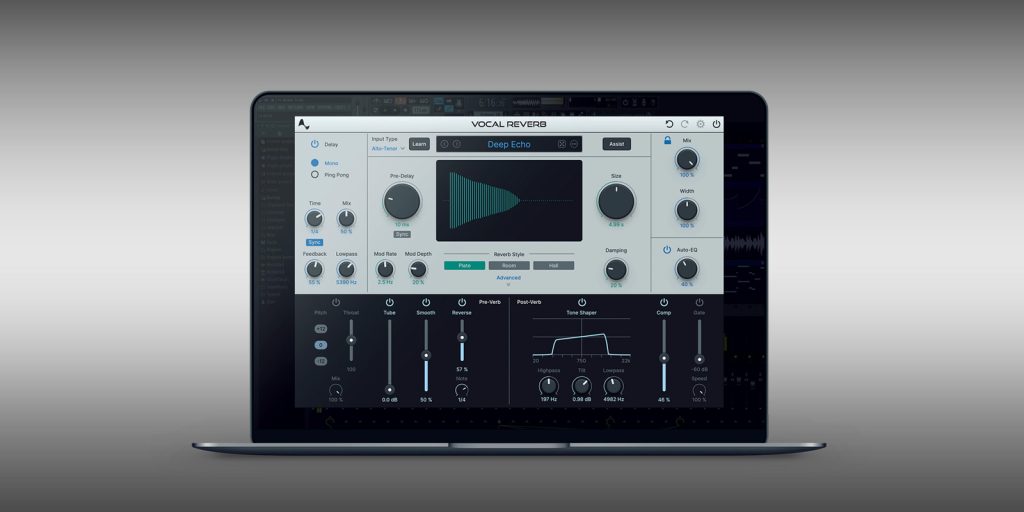Click the Assist button
Viewport: 1024px width, 512px height.
coord(616,144)
